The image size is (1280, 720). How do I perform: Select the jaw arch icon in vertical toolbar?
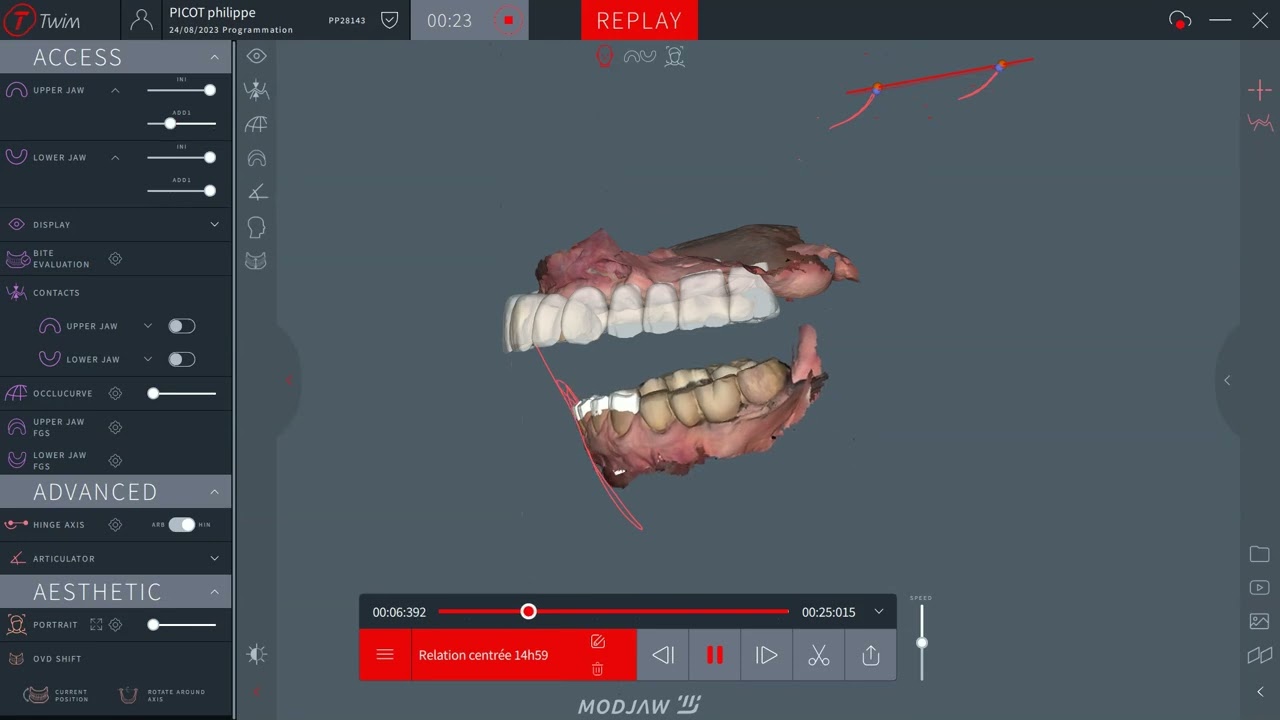[256, 158]
